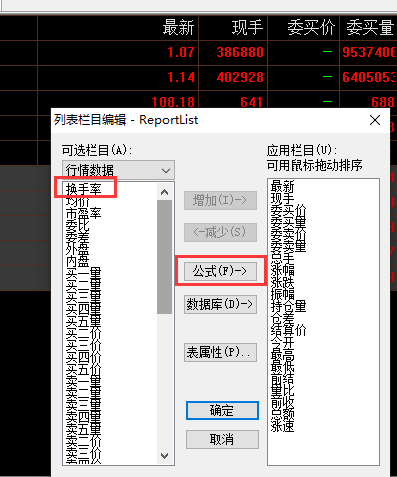Select 市盈率 in the available columns list
This screenshot has width=397, height=477.
(x=84, y=213)
